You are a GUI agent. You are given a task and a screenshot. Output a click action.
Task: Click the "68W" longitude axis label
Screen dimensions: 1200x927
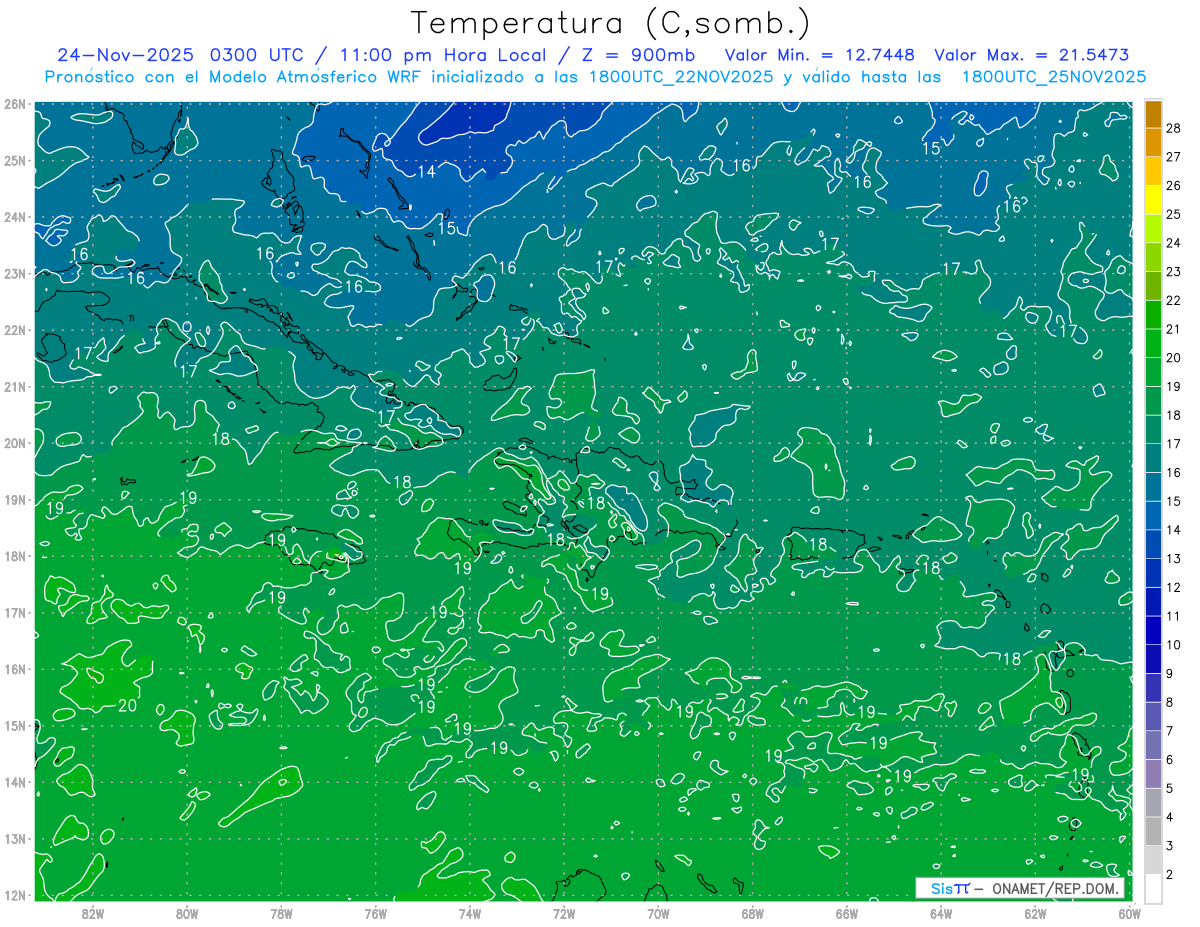click(x=752, y=913)
